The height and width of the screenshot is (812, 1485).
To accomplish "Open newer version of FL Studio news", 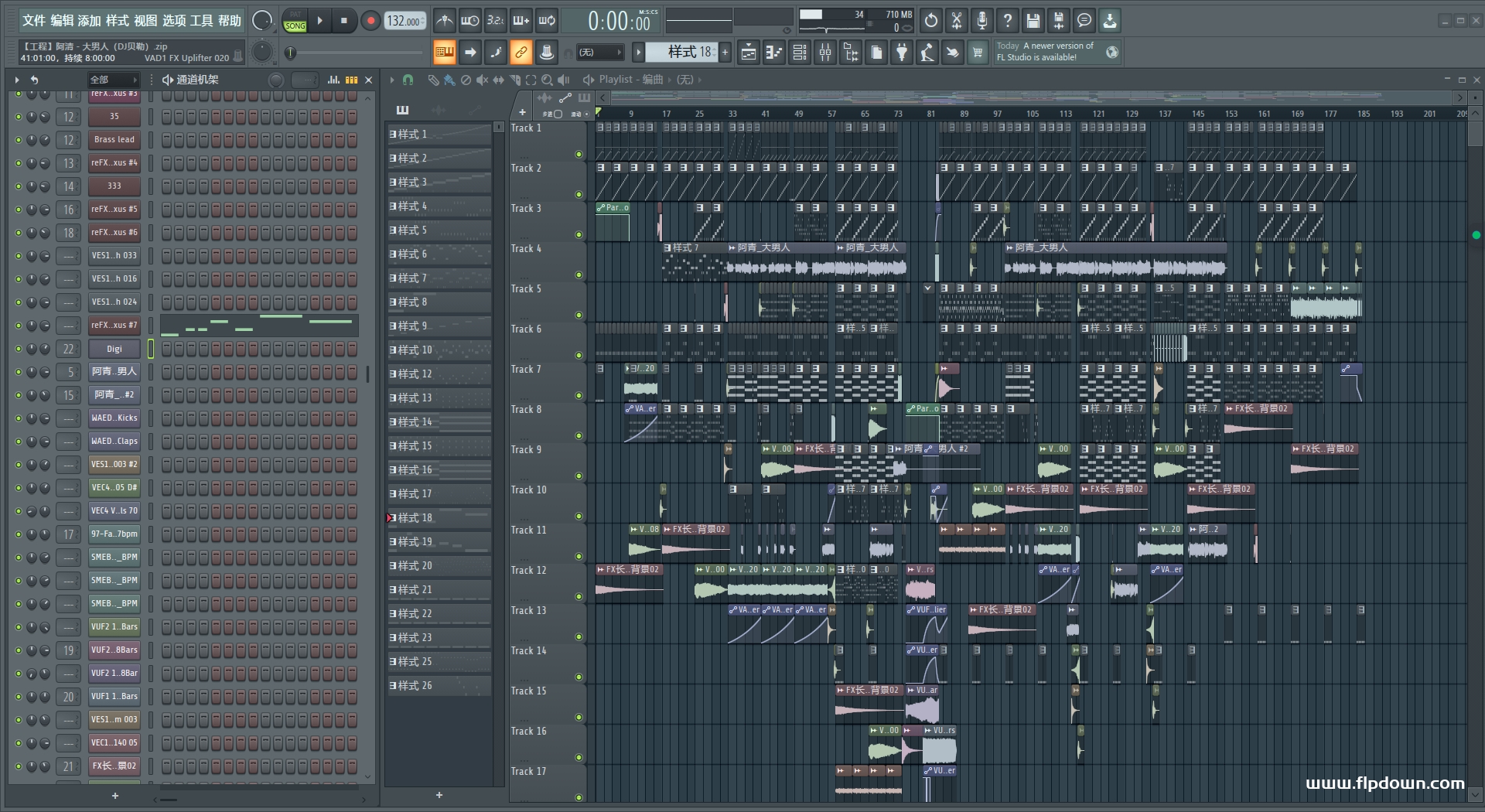I will pyautogui.click(x=1057, y=52).
